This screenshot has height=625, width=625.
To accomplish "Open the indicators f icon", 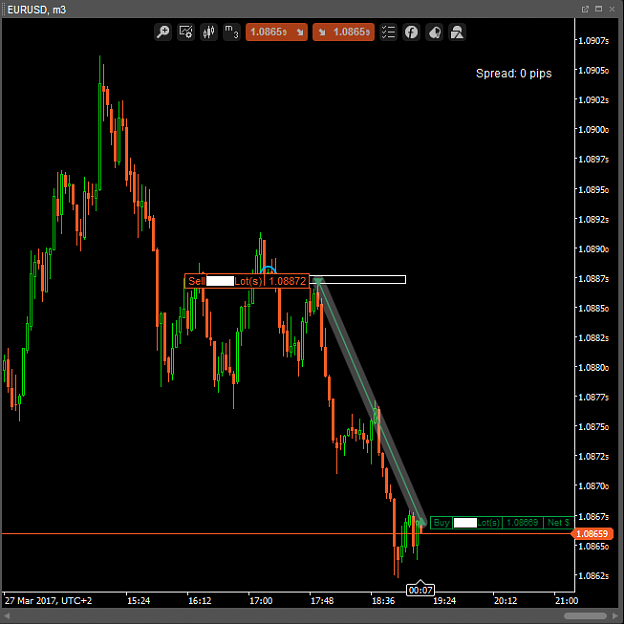I will click(x=411, y=32).
